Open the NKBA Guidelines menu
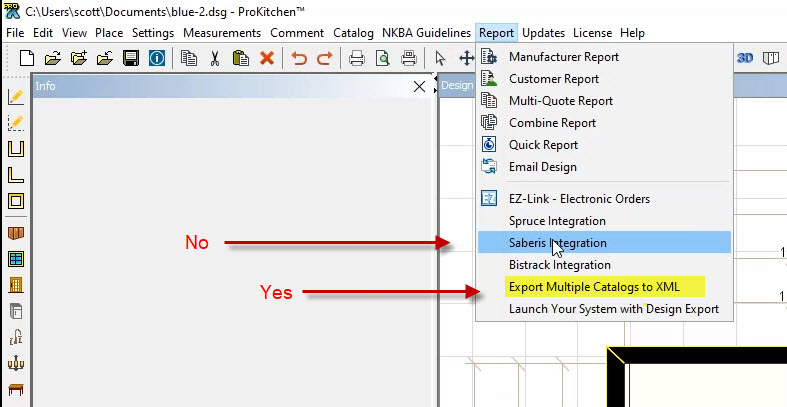Image resolution: width=787 pixels, height=407 pixels. click(426, 33)
